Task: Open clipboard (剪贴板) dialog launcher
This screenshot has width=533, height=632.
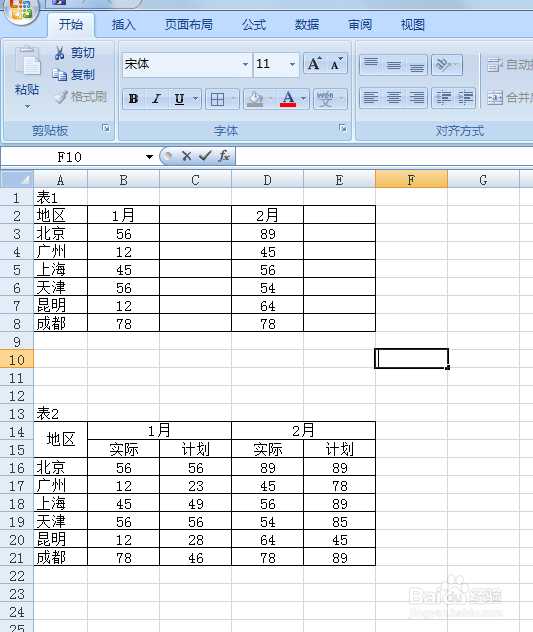Action: pos(106,128)
